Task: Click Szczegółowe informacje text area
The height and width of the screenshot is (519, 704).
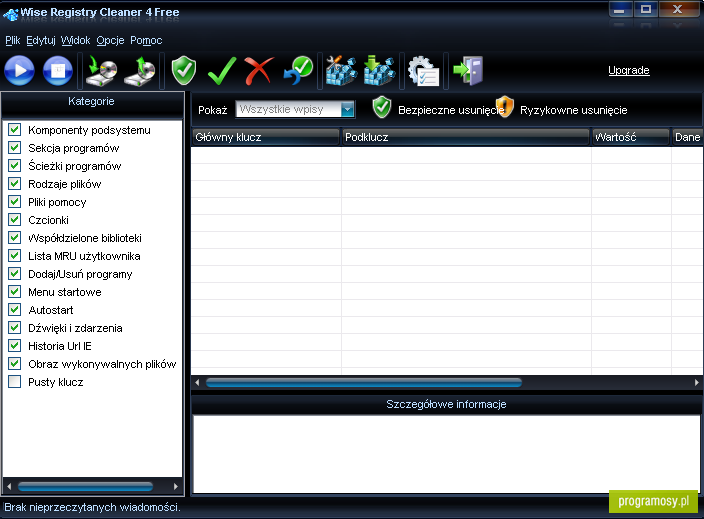Action: point(446,453)
